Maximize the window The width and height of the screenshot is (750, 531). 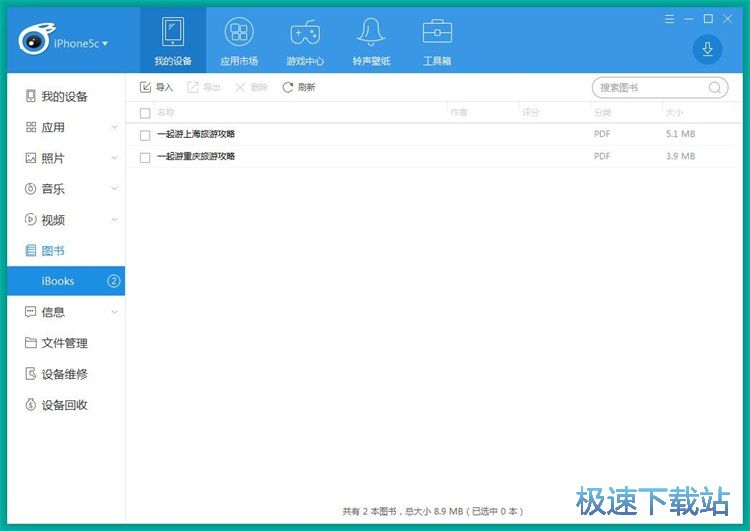[708, 19]
